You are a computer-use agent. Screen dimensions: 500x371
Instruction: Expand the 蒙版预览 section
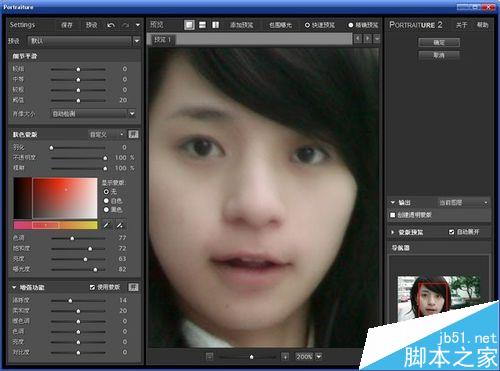392,232
